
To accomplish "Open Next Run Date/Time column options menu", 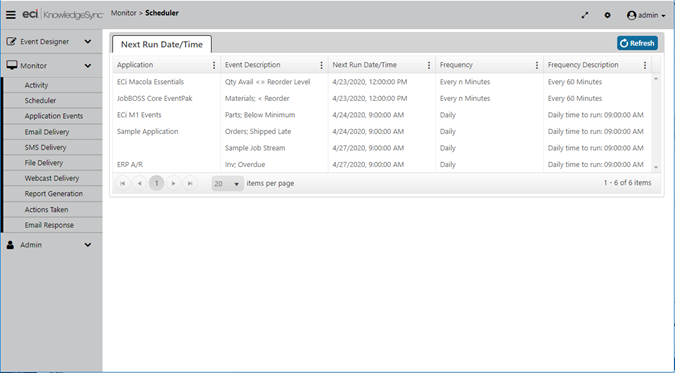I will [x=429, y=65].
